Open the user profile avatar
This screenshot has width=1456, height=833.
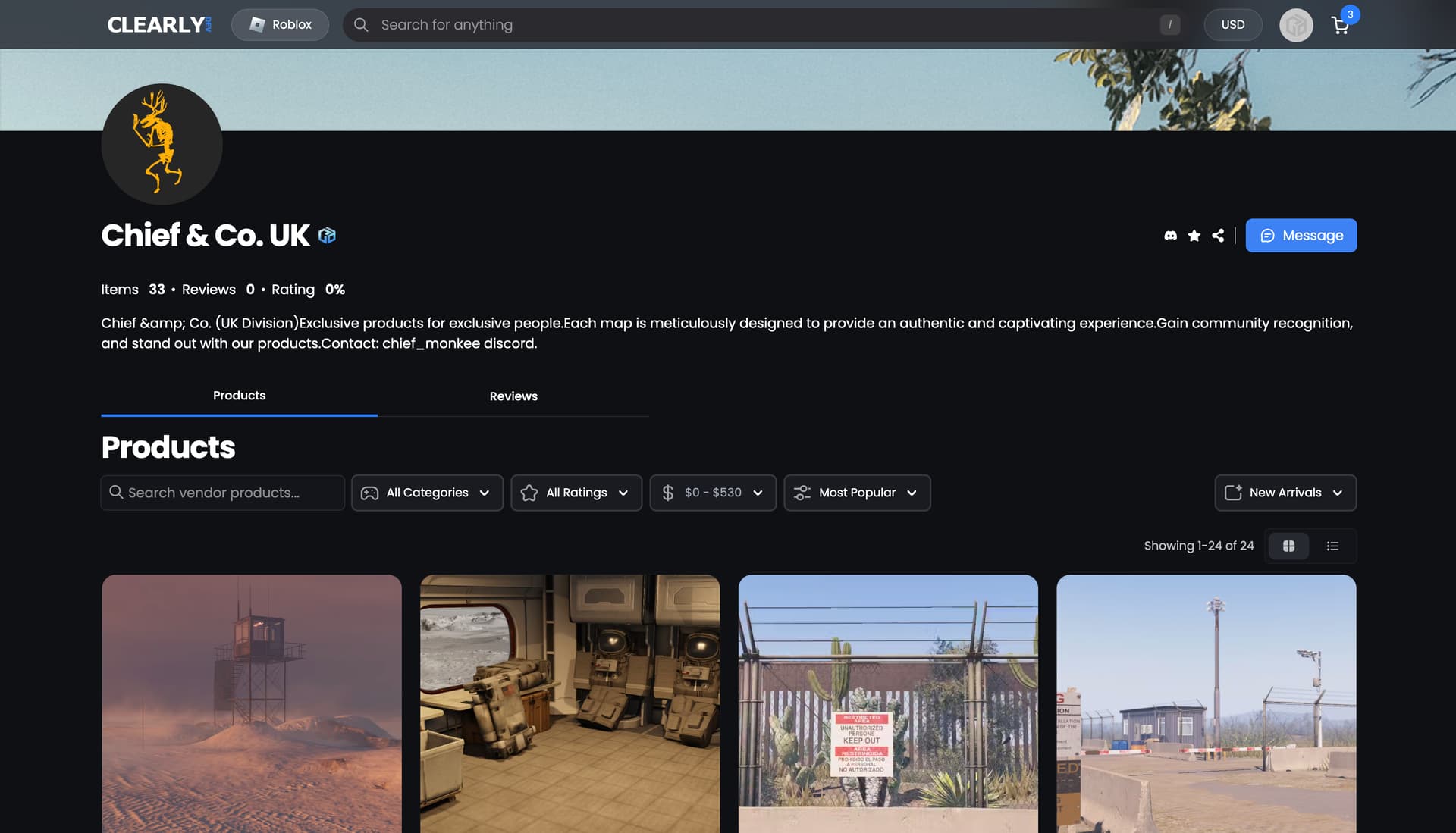click(1296, 25)
